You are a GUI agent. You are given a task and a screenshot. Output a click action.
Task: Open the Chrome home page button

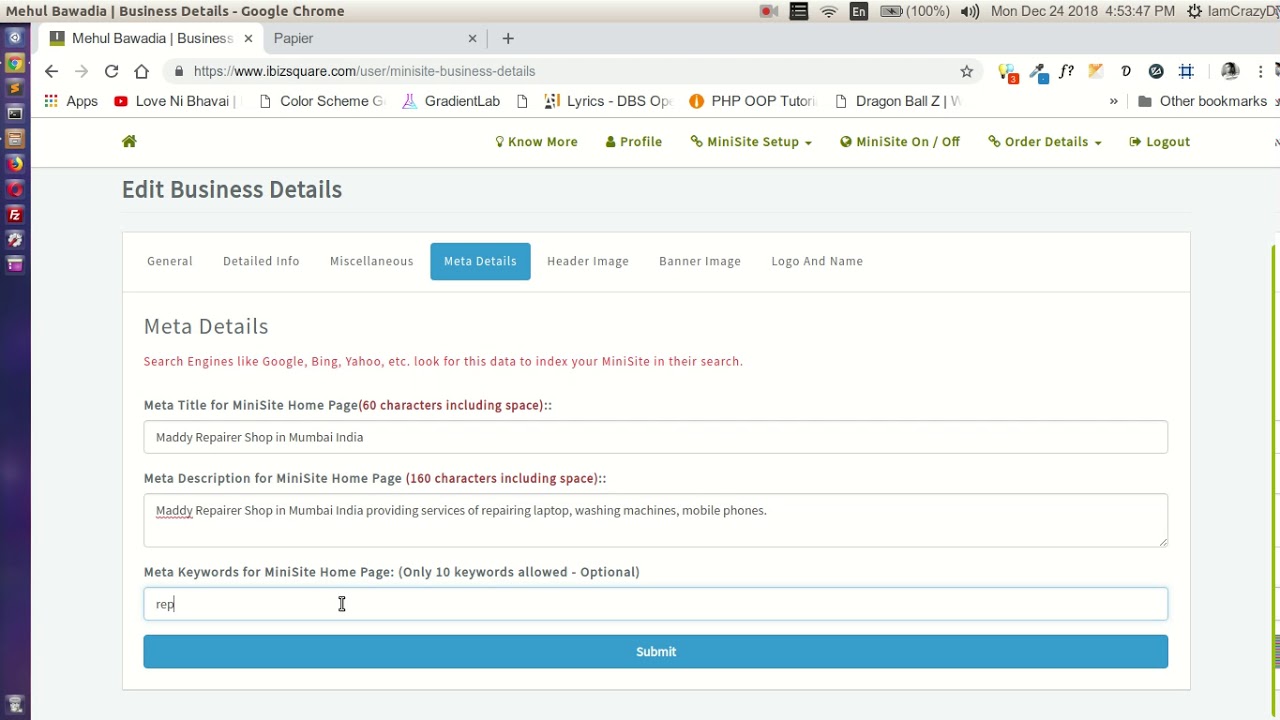coord(141,71)
